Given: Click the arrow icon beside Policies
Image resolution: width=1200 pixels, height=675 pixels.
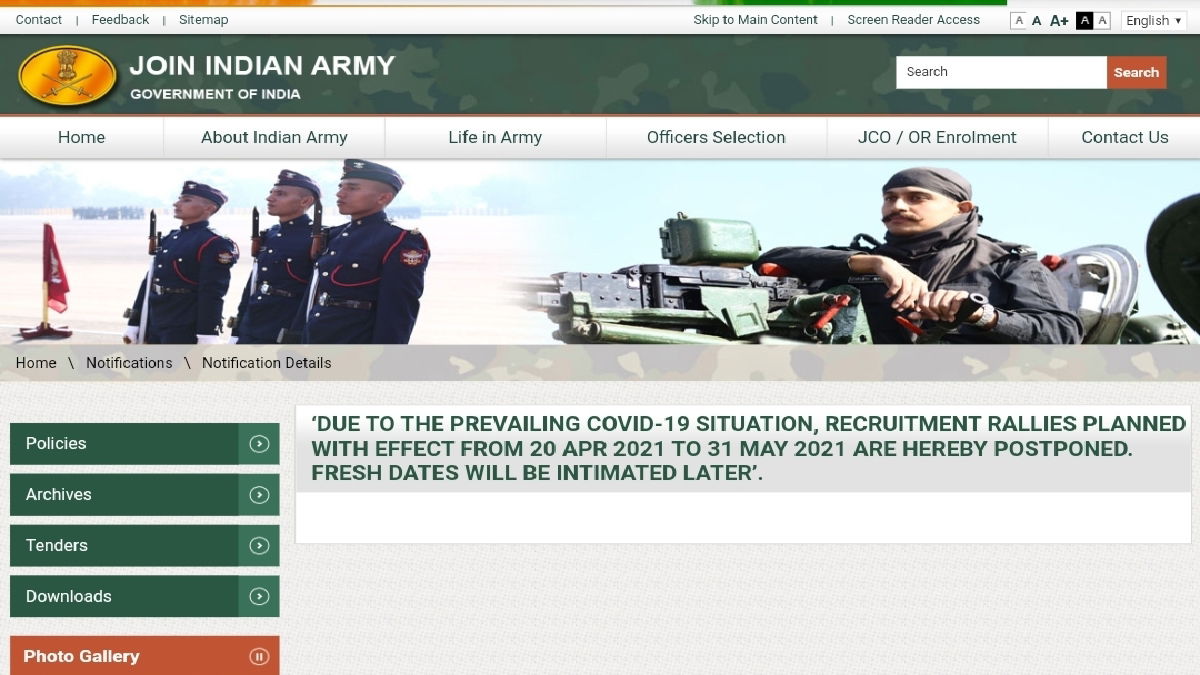Looking at the screenshot, I should click(x=259, y=444).
